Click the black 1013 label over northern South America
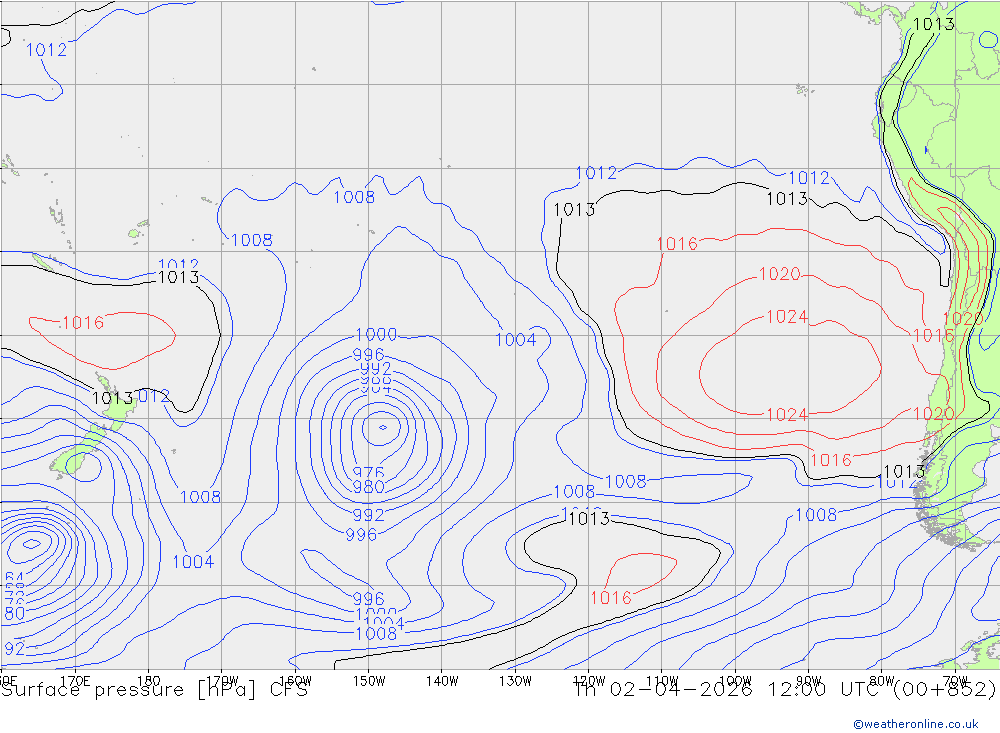1000x733 pixels. (934, 24)
